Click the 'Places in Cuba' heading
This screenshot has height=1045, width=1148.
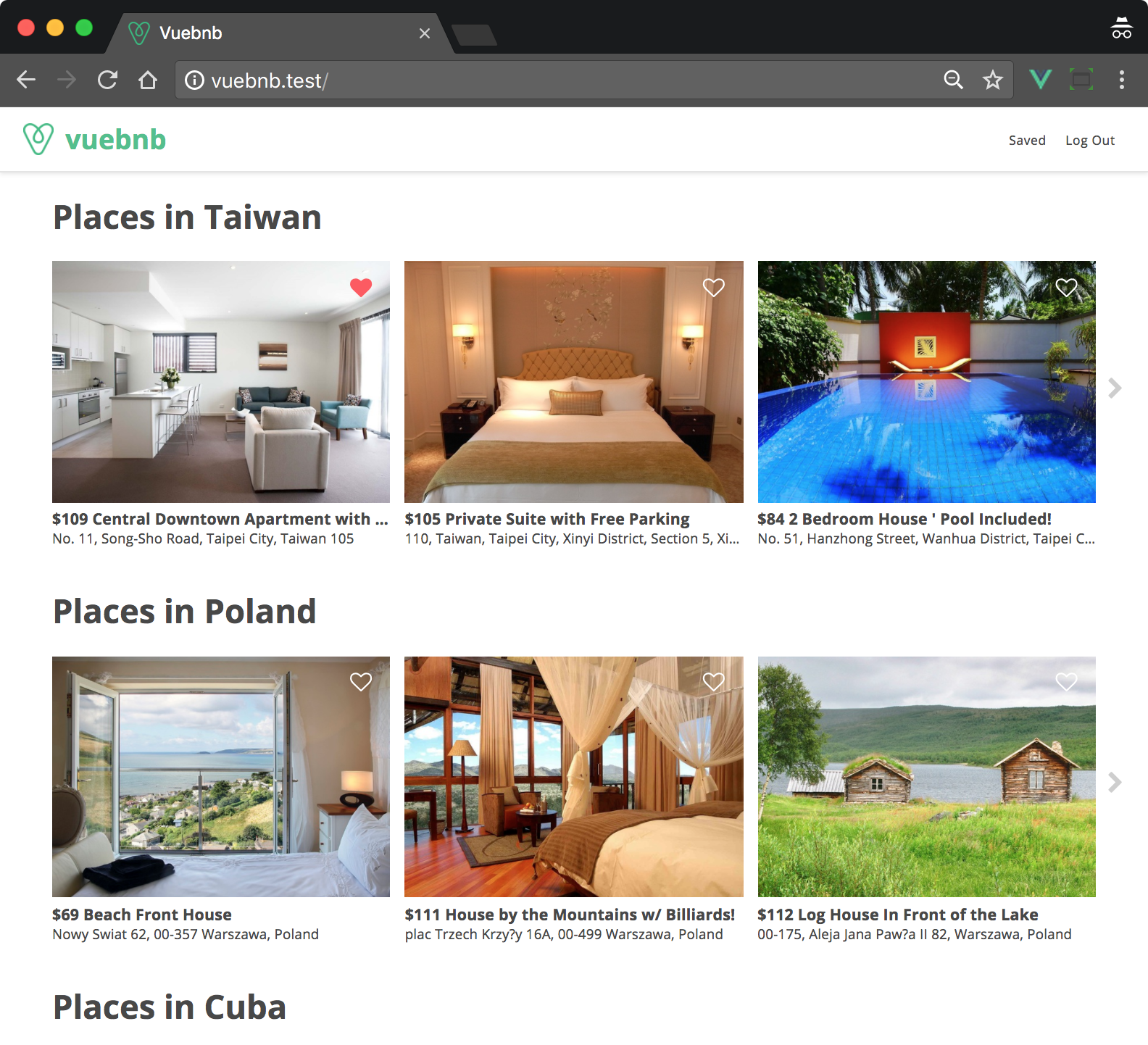170,1007
